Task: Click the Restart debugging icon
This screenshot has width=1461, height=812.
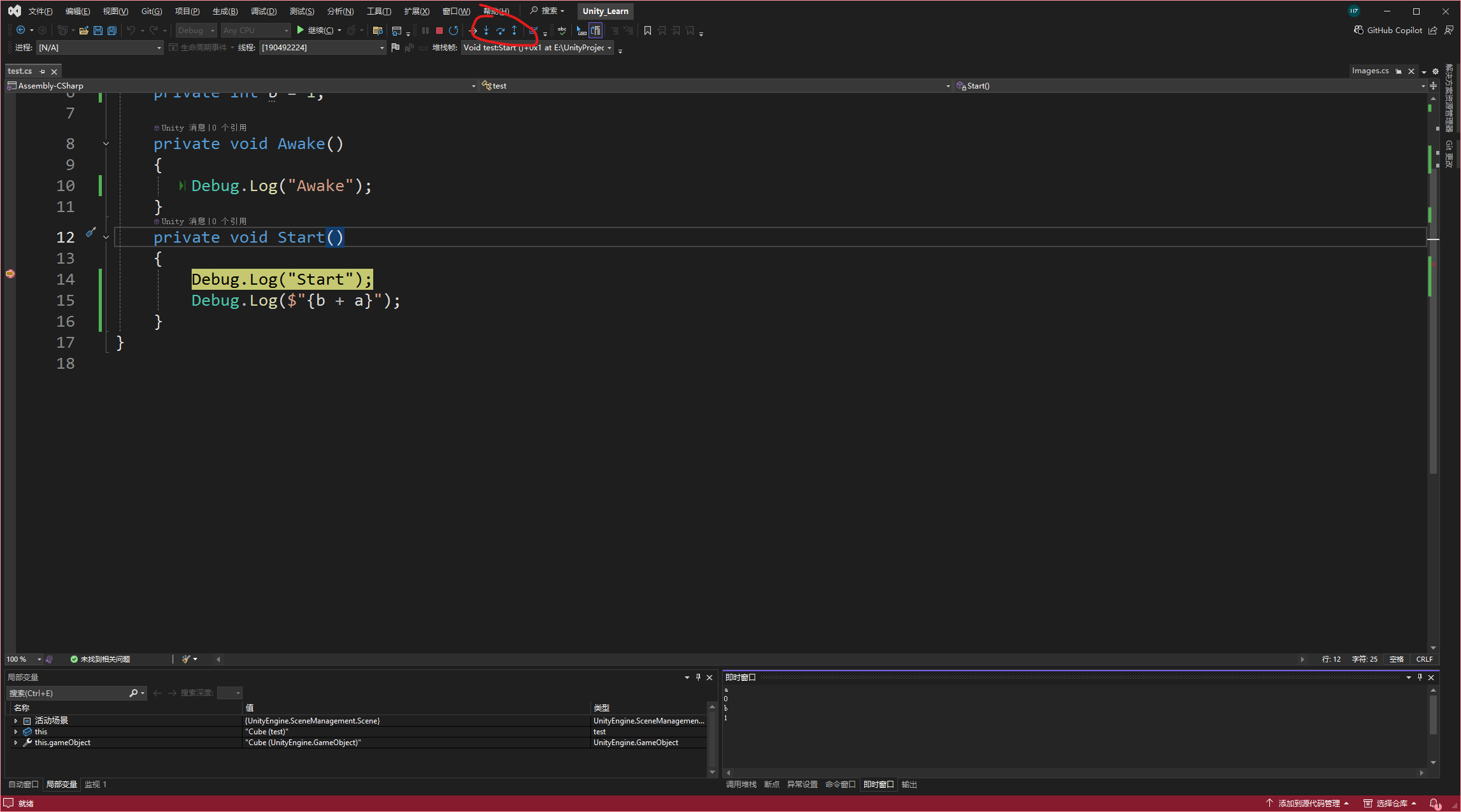Action: click(x=453, y=31)
